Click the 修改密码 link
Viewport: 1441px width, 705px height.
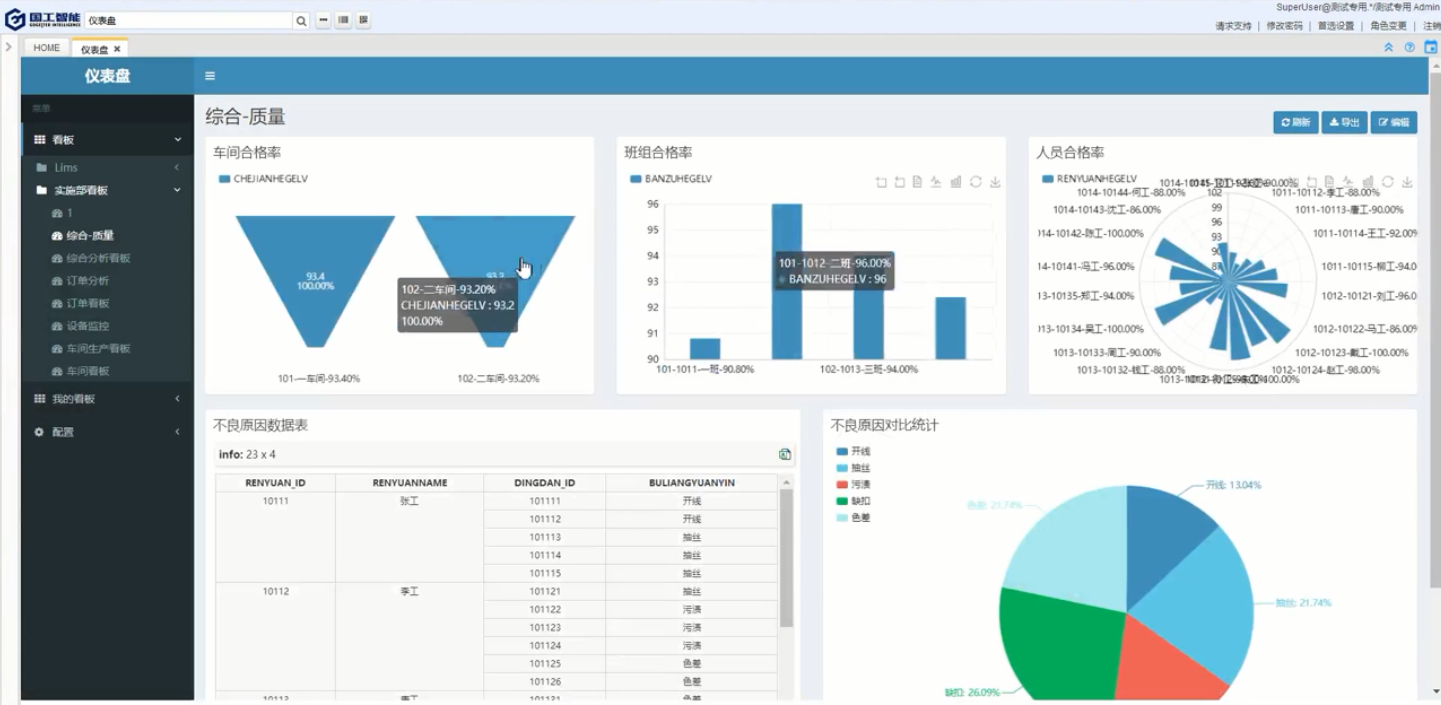(1284, 26)
